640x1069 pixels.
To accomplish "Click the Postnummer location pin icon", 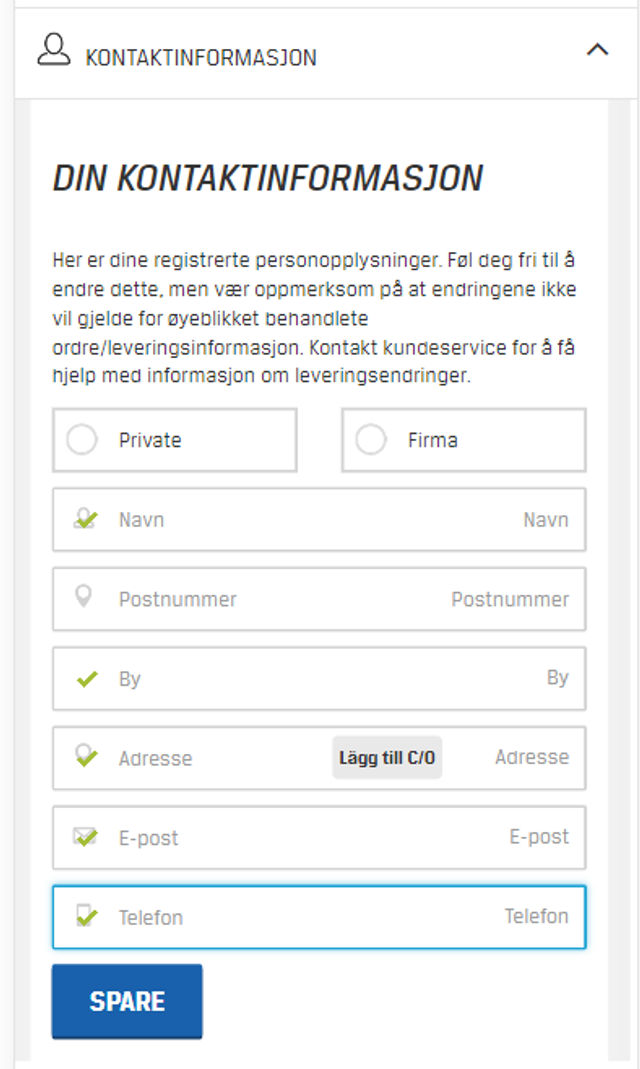I will [x=84, y=598].
